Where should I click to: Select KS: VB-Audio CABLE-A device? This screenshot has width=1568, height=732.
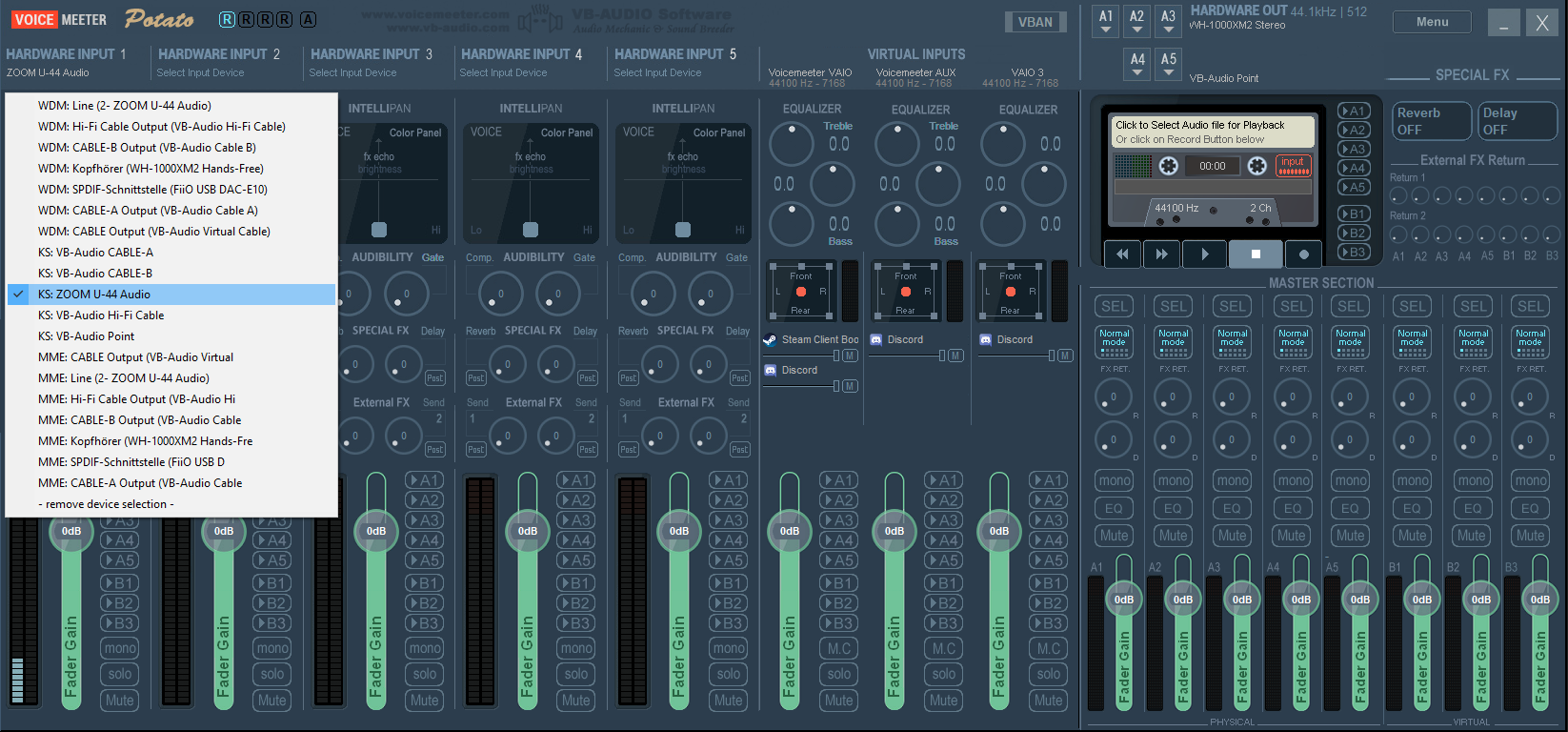click(171, 253)
